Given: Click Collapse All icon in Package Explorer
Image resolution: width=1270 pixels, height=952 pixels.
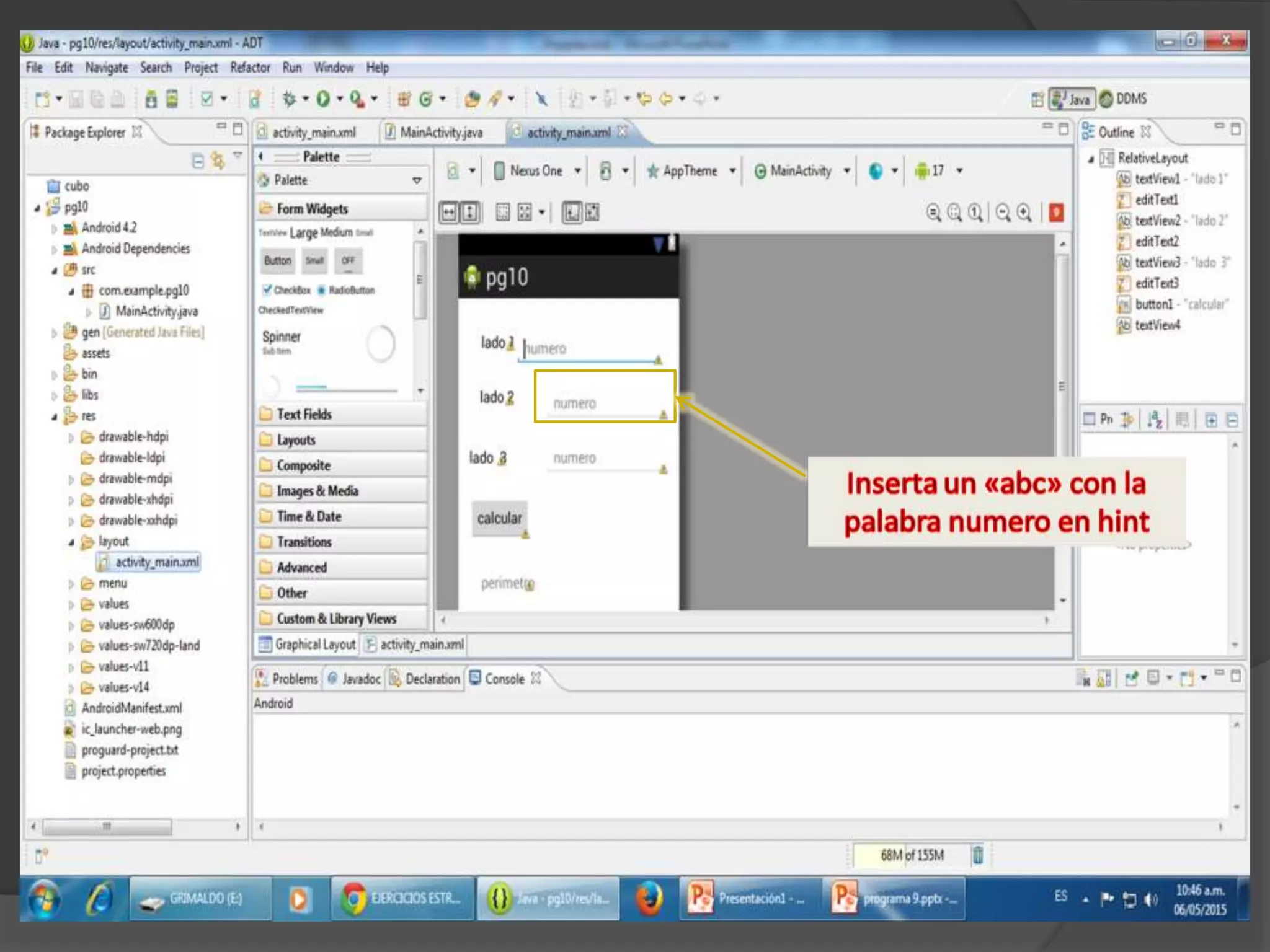Looking at the screenshot, I should coord(198,161).
